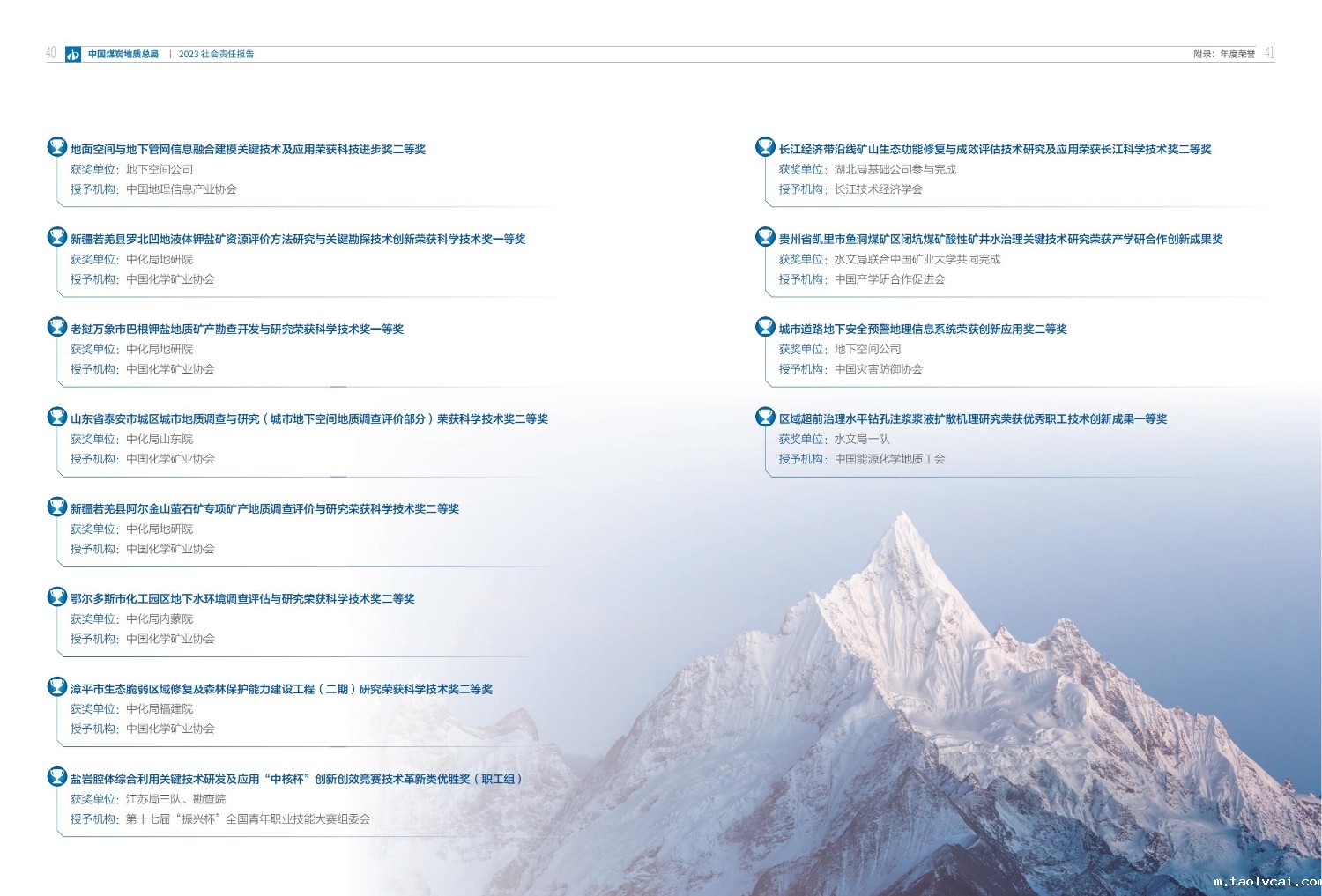Click trophy icon next to 长江经济带沿线矿山 award

(765, 147)
